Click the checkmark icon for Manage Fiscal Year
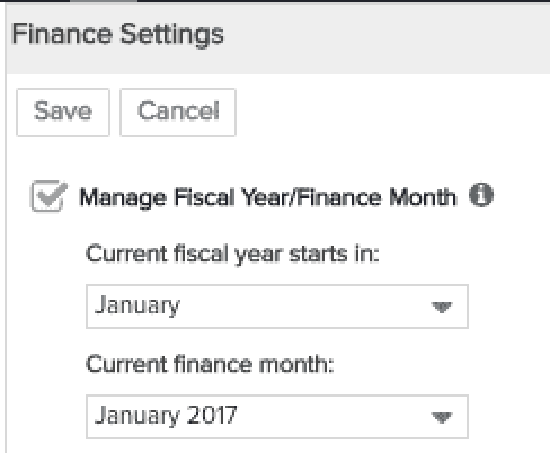Viewport: 550px width, 453px height. (49, 195)
